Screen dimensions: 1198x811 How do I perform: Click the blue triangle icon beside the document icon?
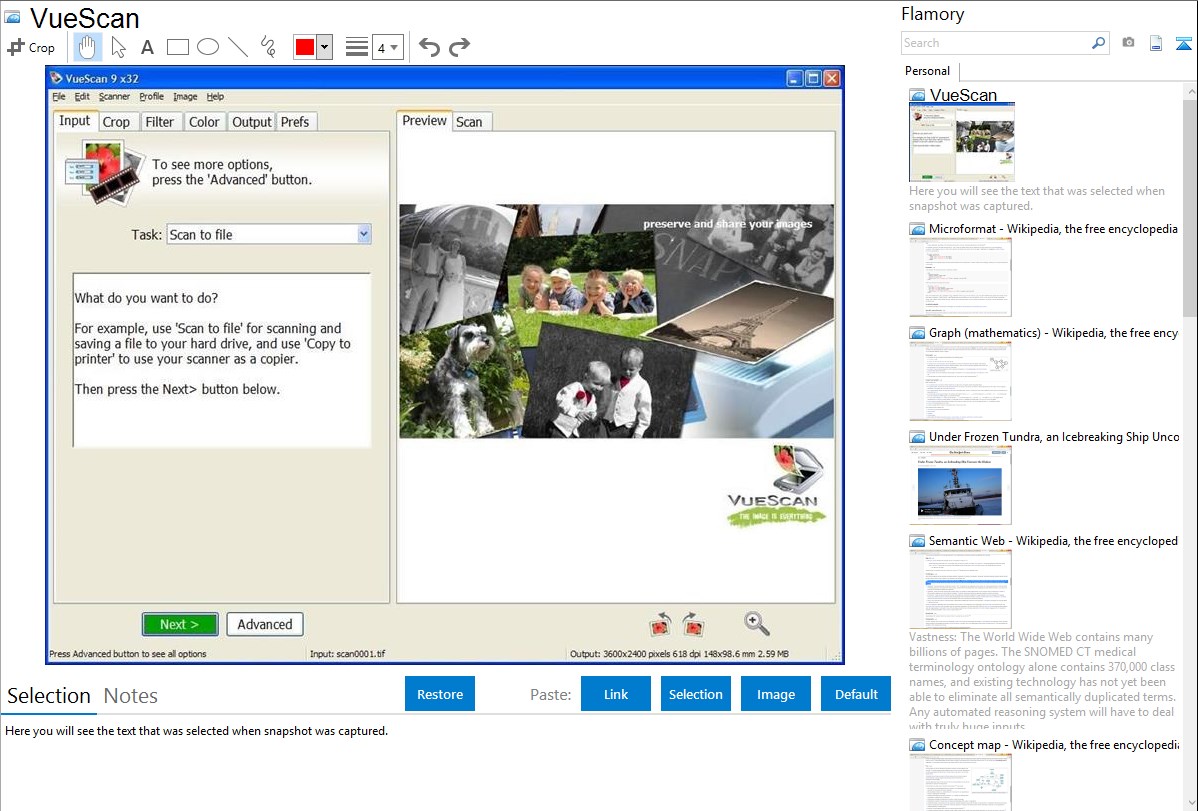pyautogui.click(x=1183, y=43)
